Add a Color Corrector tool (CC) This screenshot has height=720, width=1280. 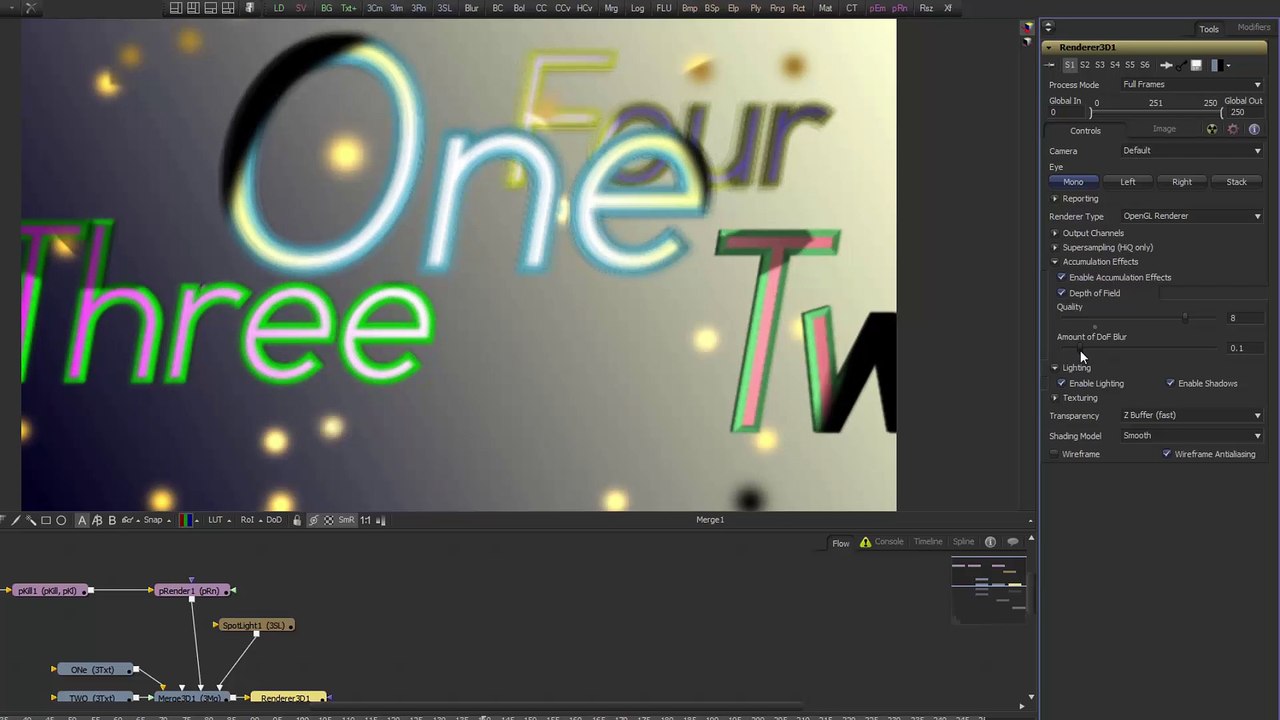click(x=541, y=8)
